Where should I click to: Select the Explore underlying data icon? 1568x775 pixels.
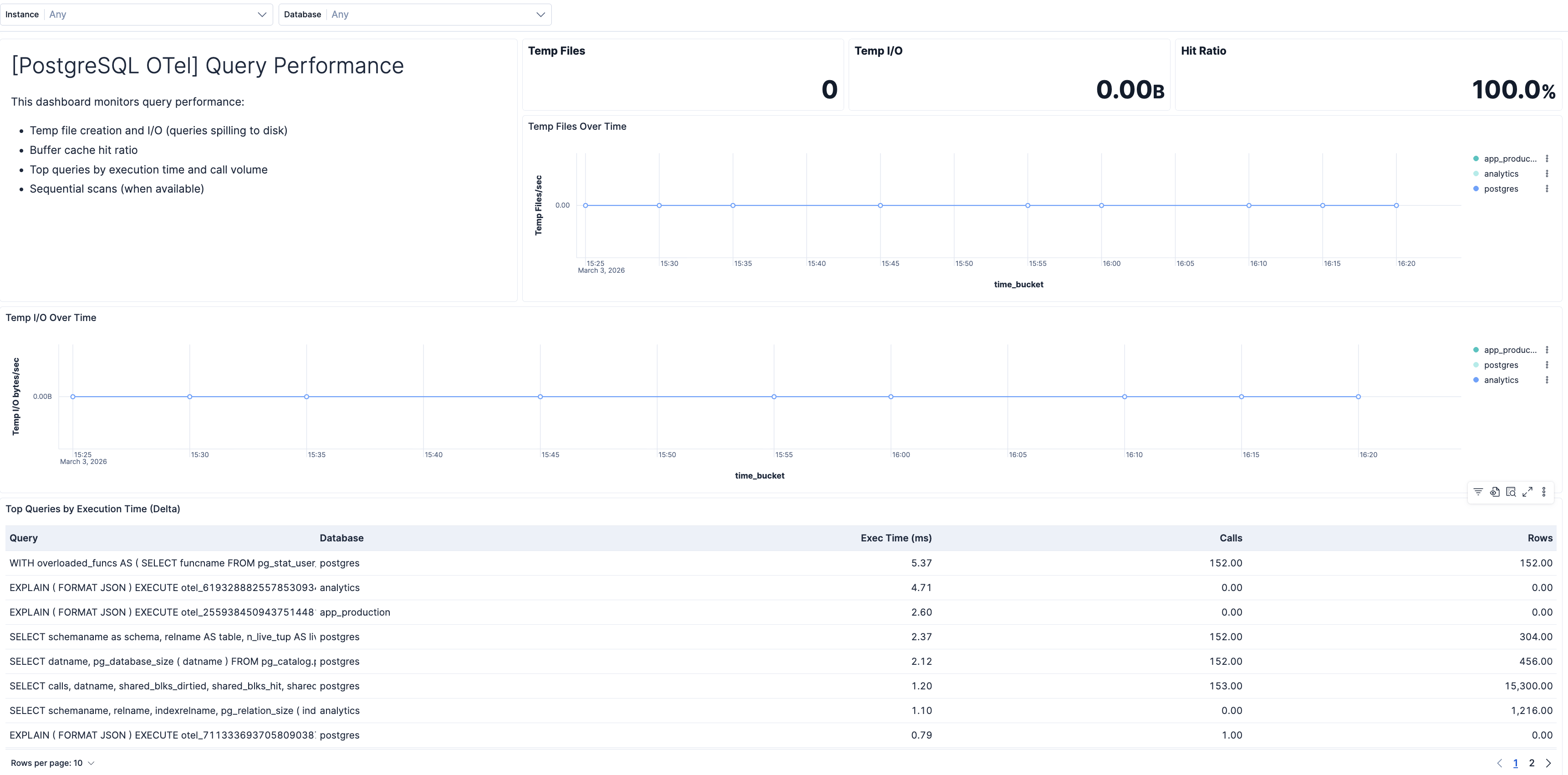1495,492
